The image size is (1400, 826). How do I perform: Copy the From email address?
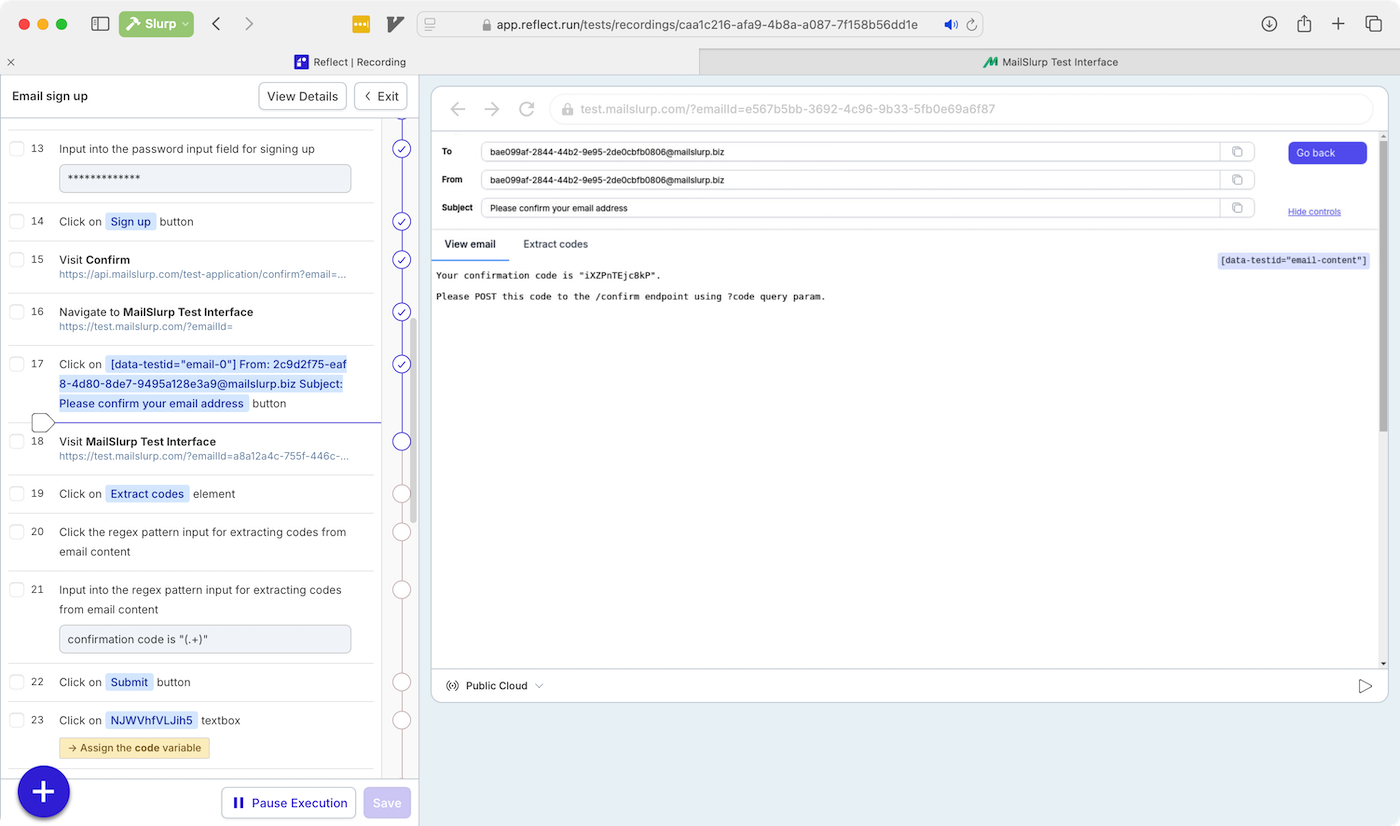(x=1237, y=180)
